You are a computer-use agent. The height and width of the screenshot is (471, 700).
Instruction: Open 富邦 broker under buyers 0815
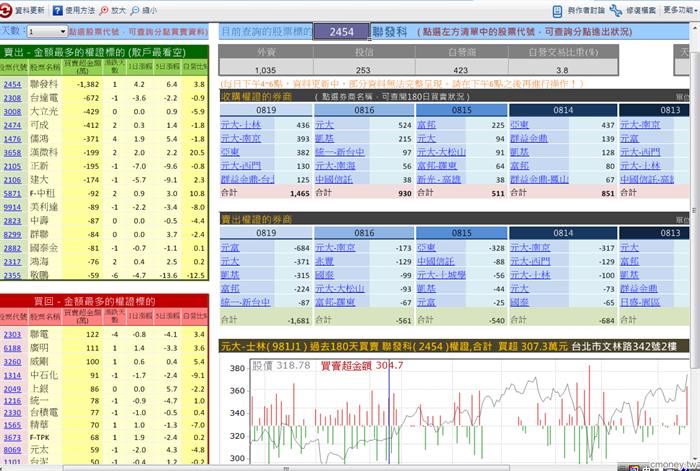coord(426,125)
